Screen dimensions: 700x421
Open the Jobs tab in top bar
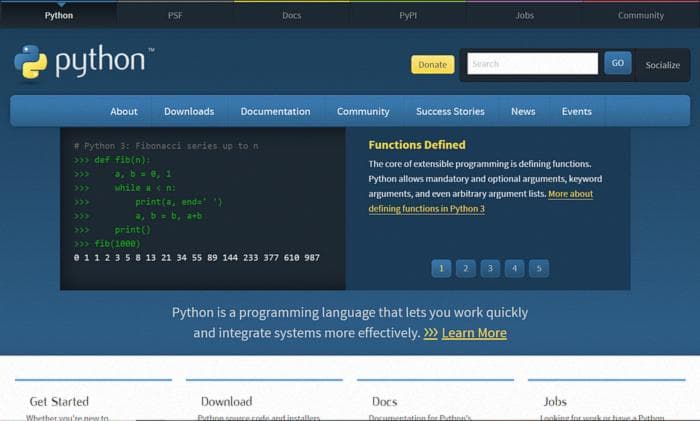pos(525,15)
